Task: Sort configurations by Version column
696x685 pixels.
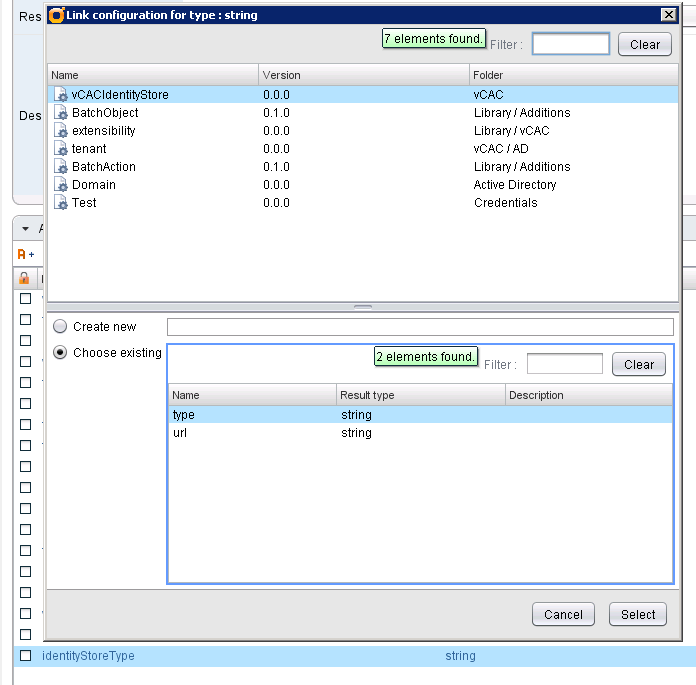Action: point(364,75)
